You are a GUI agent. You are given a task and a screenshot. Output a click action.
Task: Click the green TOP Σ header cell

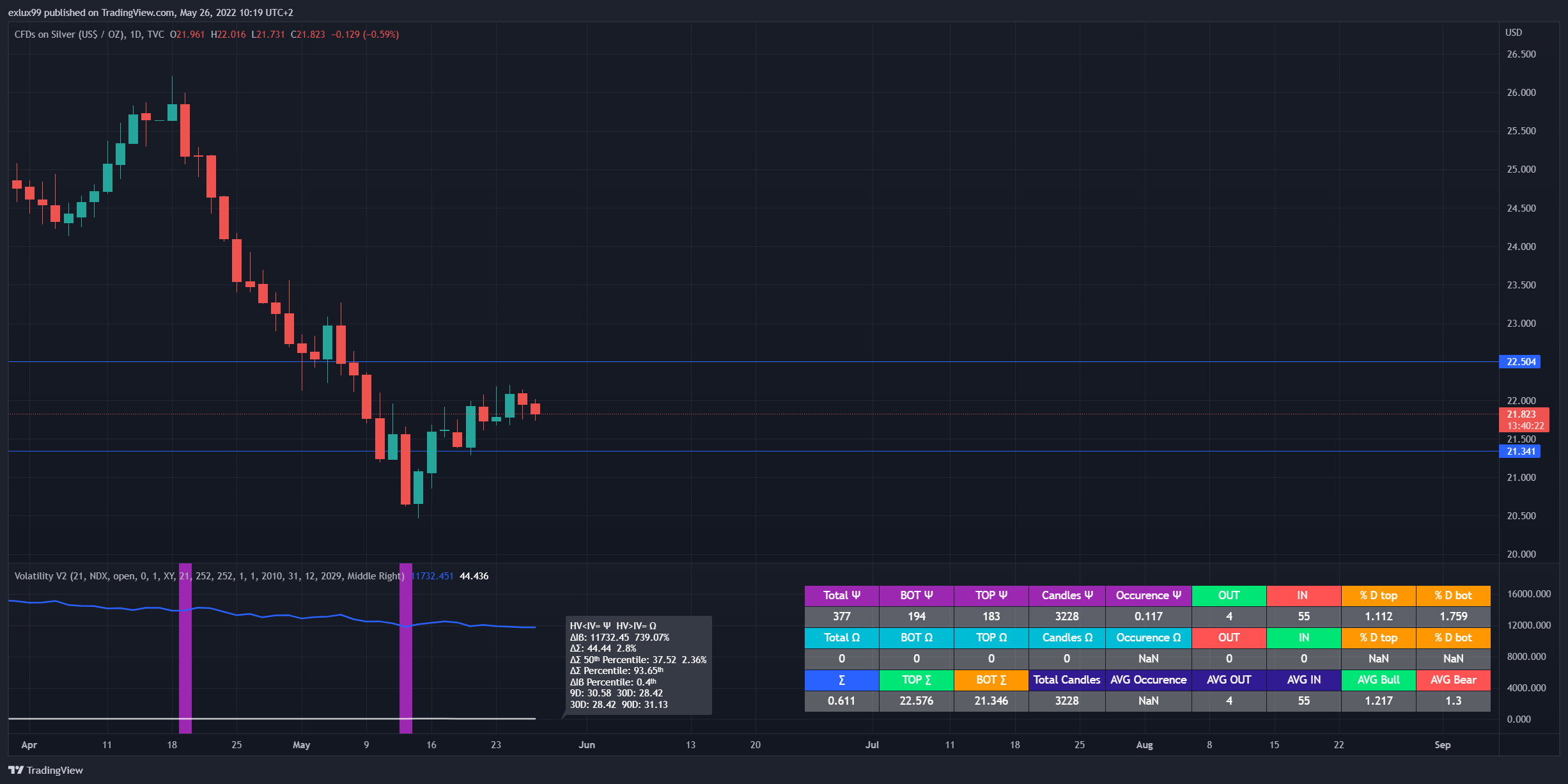[916, 680]
